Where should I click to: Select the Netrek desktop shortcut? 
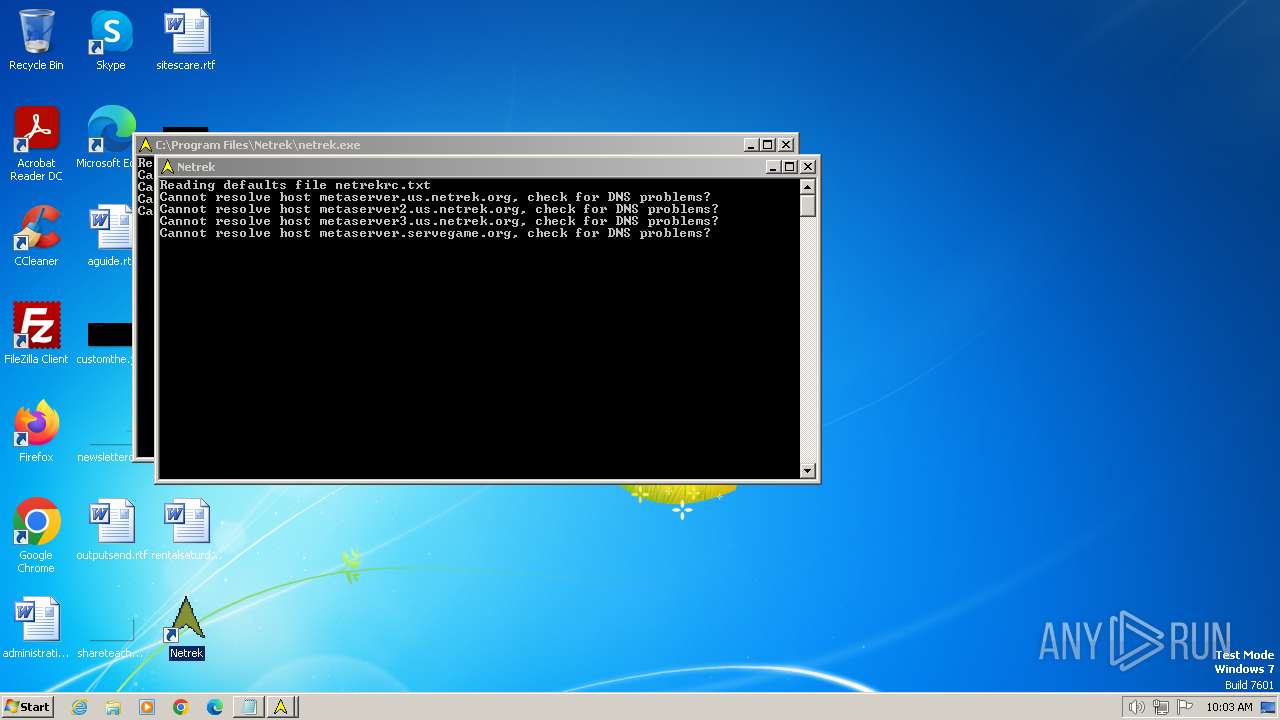click(186, 628)
